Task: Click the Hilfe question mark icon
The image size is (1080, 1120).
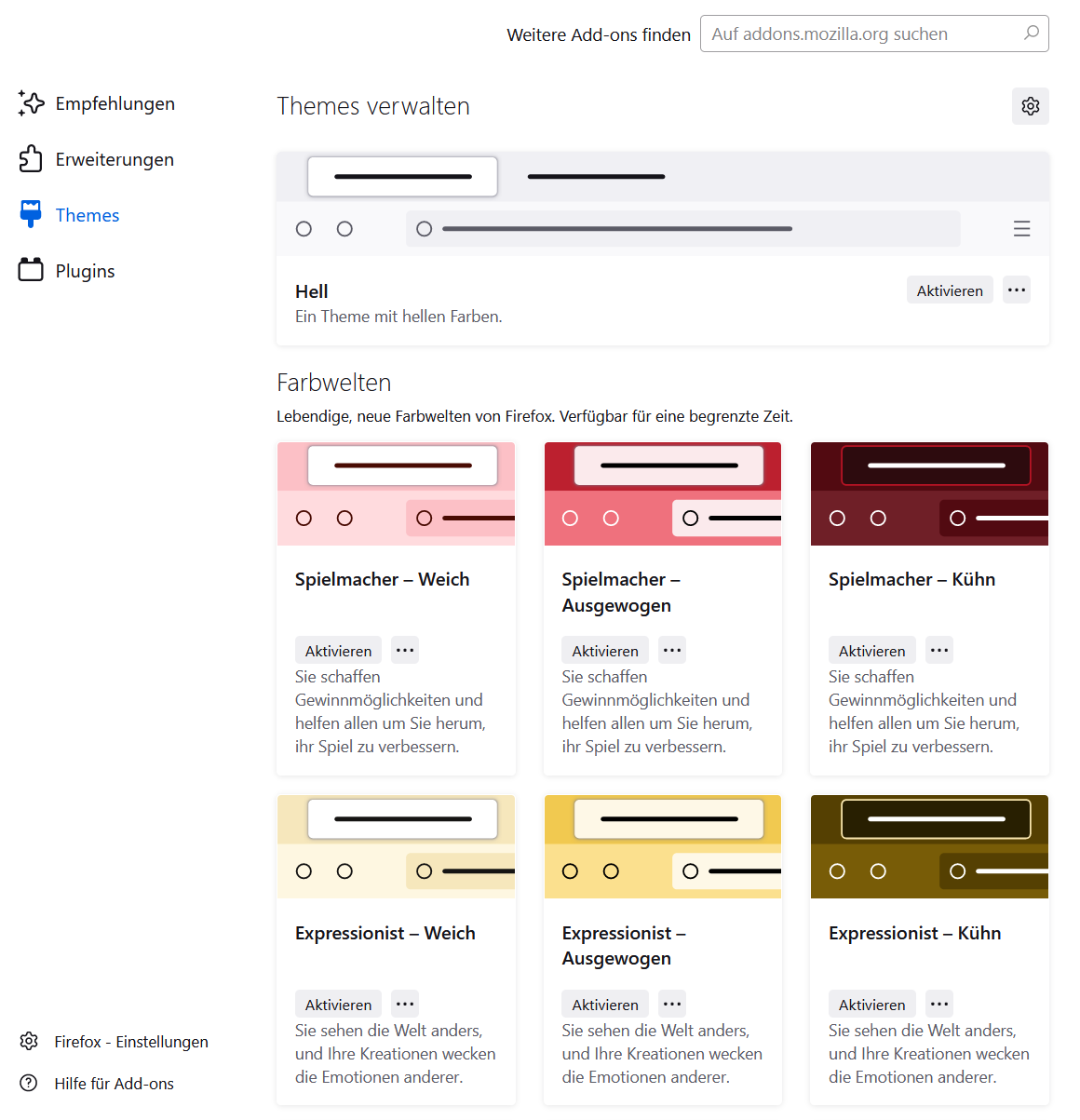Action: 29,1083
